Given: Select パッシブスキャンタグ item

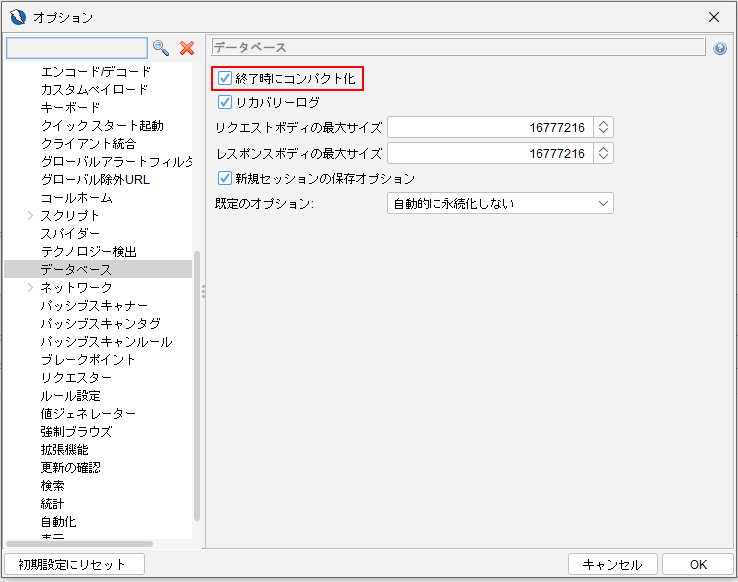Looking at the screenshot, I should tap(100, 323).
